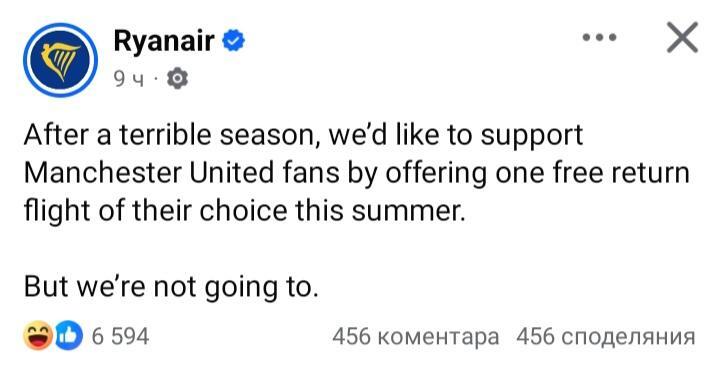Open the 456 споделяния shares link
The image size is (720, 378).
pos(605,337)
